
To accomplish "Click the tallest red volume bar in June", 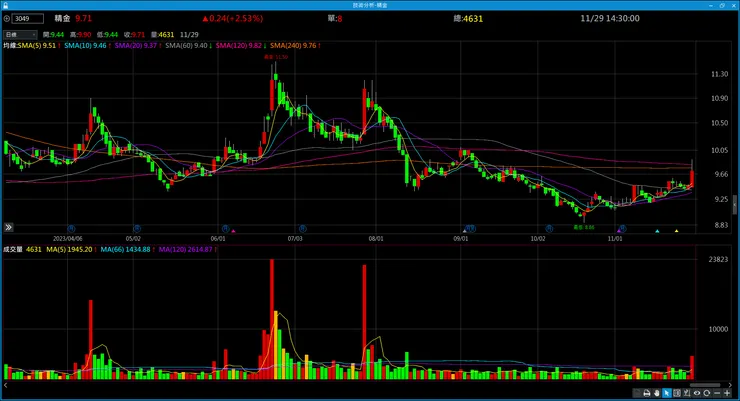I will coord(272,319).
